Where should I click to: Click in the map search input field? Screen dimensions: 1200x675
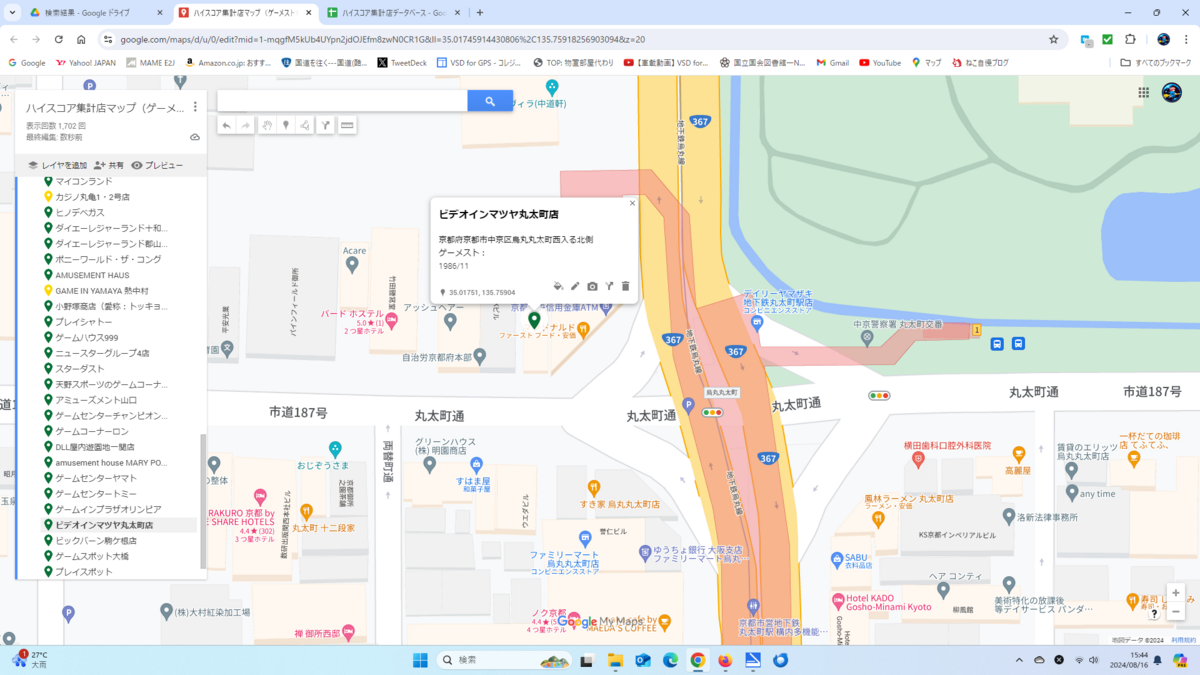[342, 101]
